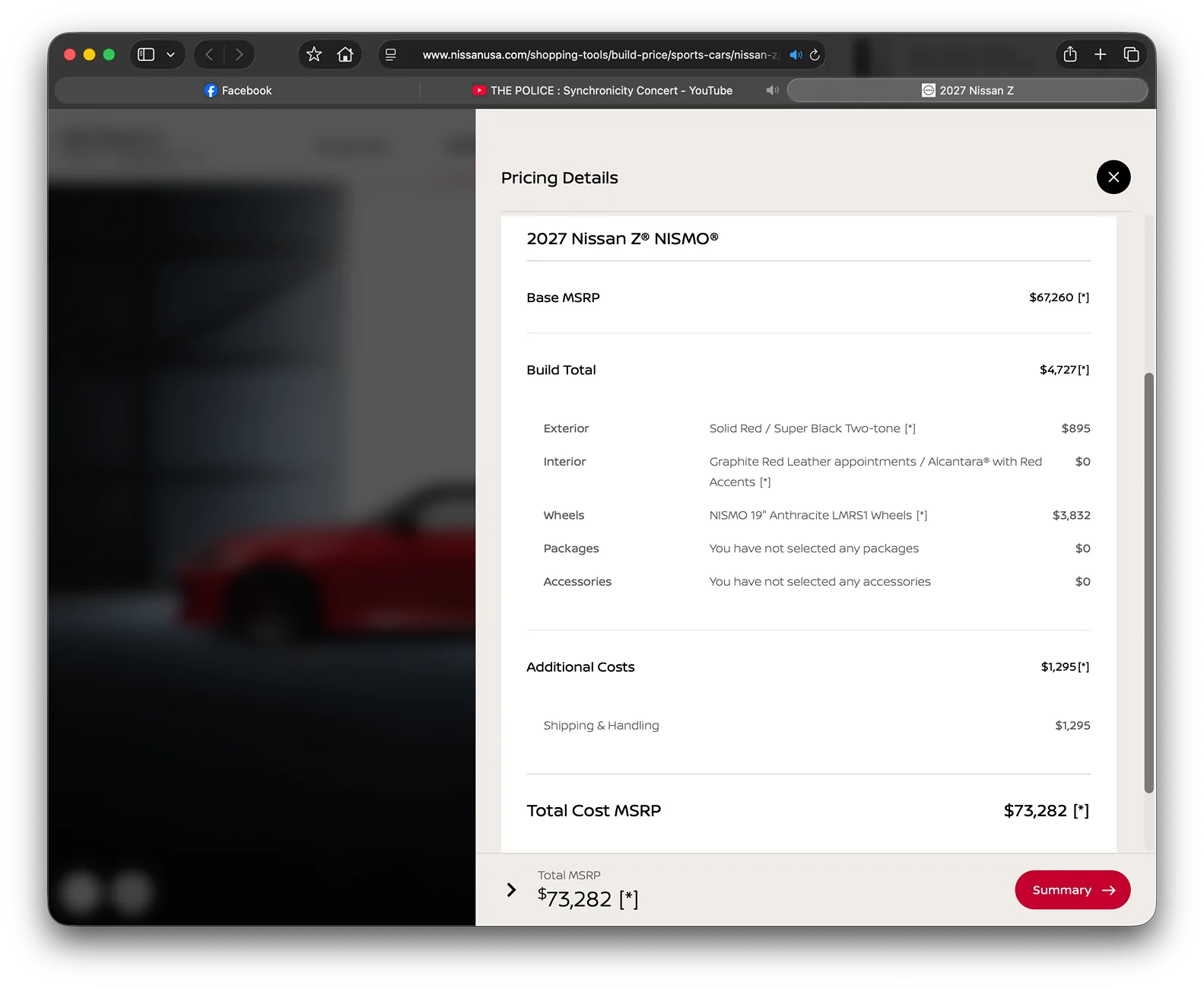1204x989 pixels.
Task: Click the Pricing Details scrollbar
Action: coord(1149,583)
